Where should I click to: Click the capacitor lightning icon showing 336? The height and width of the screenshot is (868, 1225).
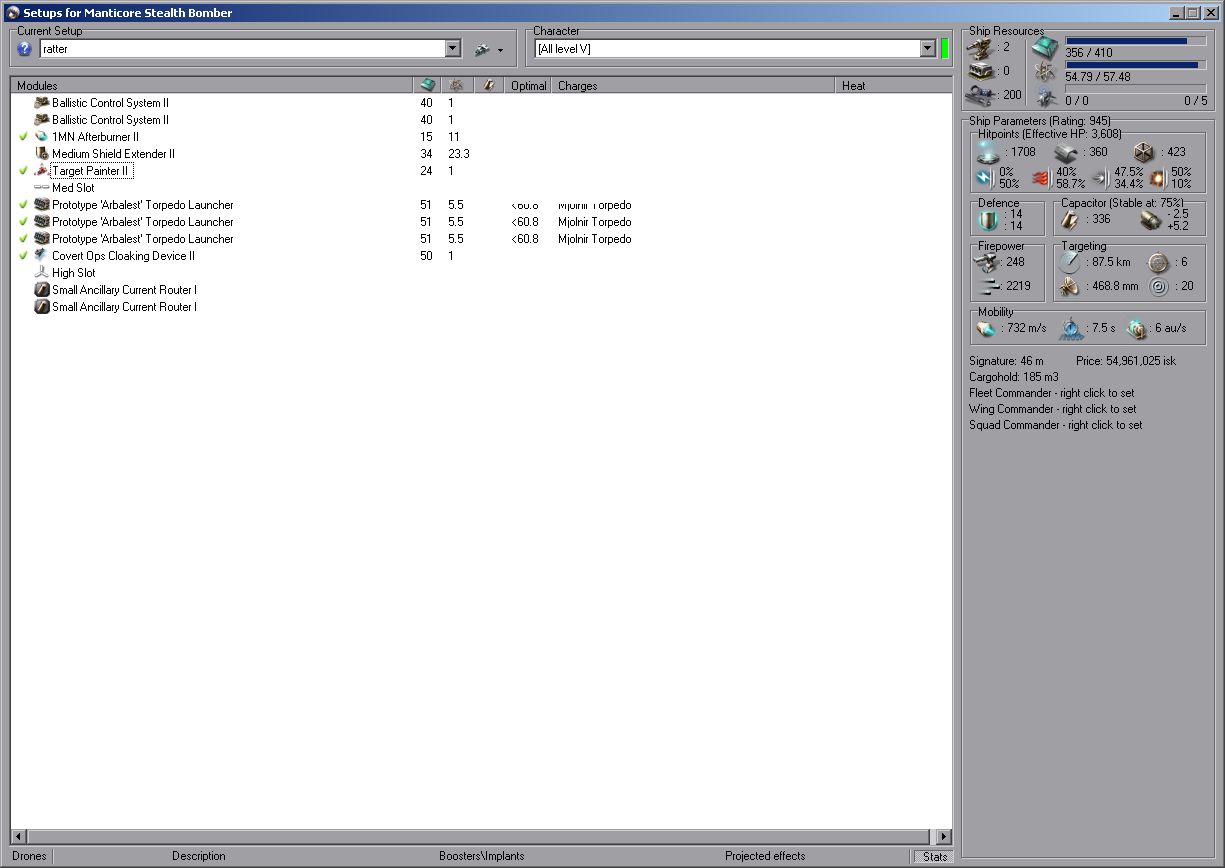point(1070,220)
